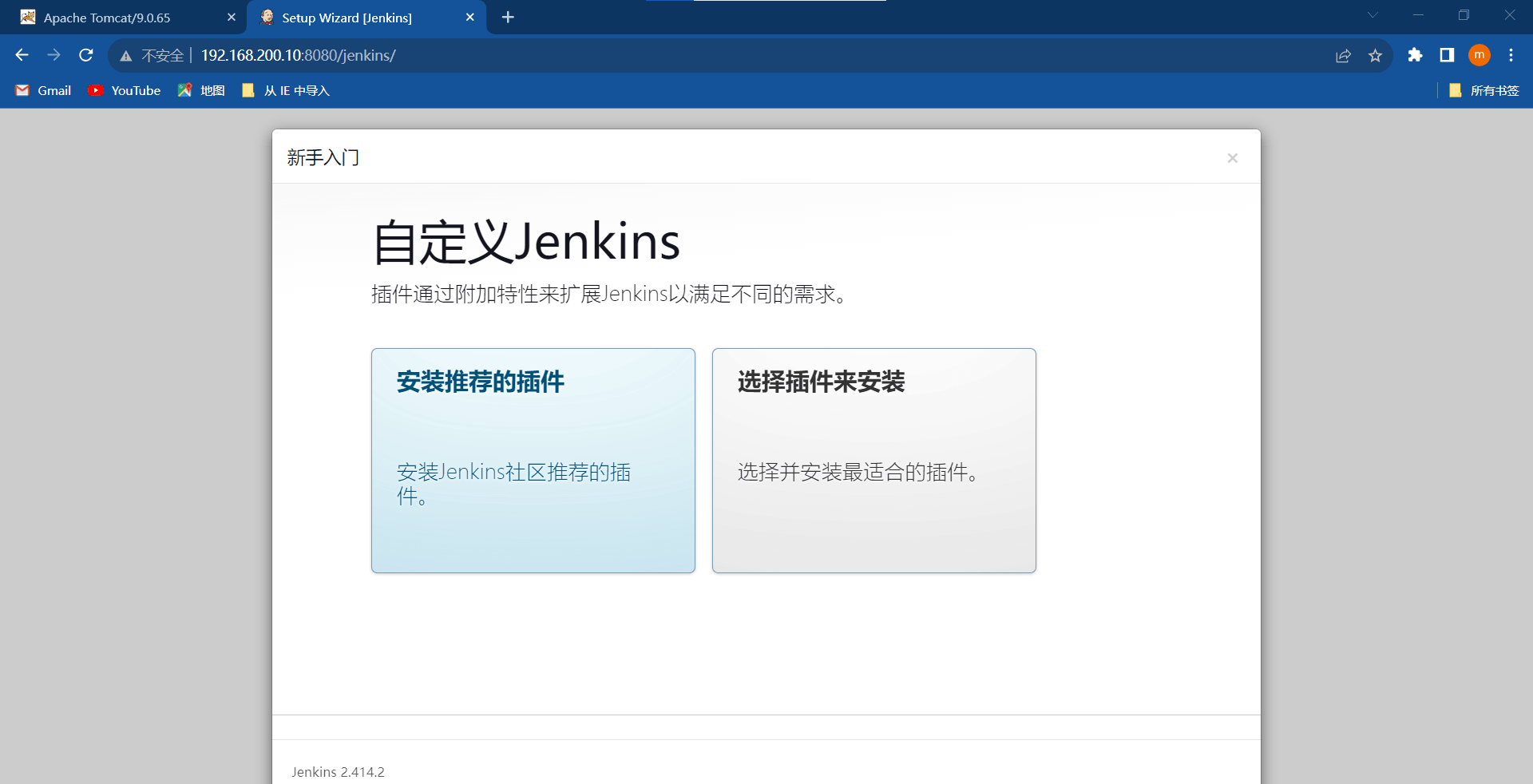Bookmark this page with star icon
Screen dimensions: 1533x784
(x=1375, y=55)
